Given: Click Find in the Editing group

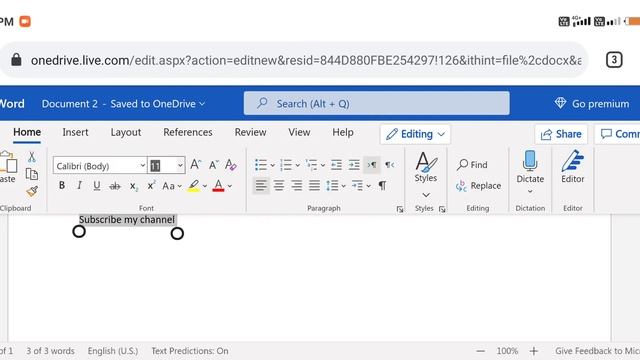Looking at the screenshot, I should tap(472, 164).
